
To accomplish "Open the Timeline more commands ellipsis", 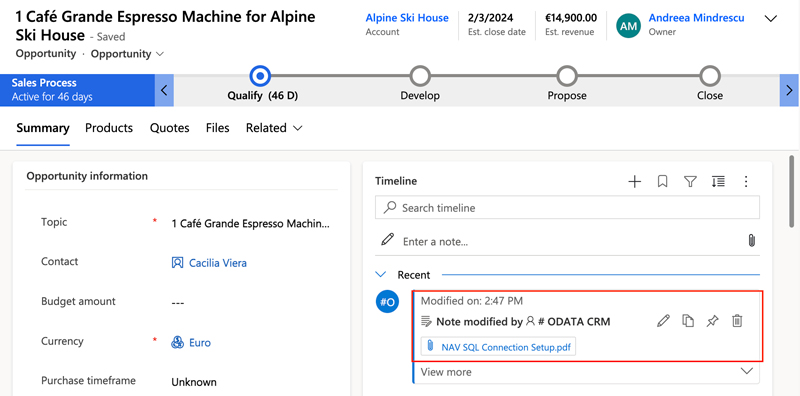I will click(746, 182).
